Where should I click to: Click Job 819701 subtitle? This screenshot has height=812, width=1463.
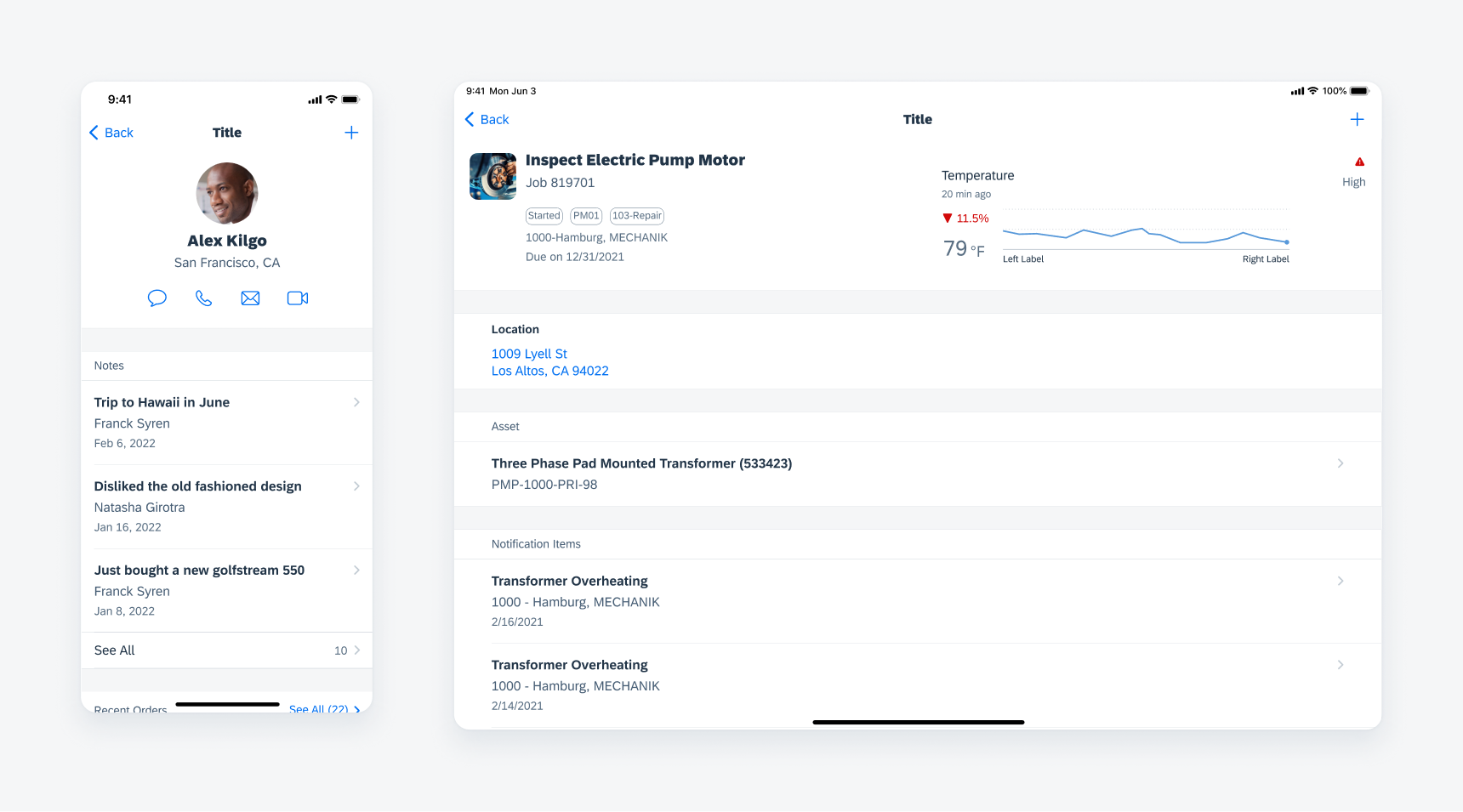[560, 183]
